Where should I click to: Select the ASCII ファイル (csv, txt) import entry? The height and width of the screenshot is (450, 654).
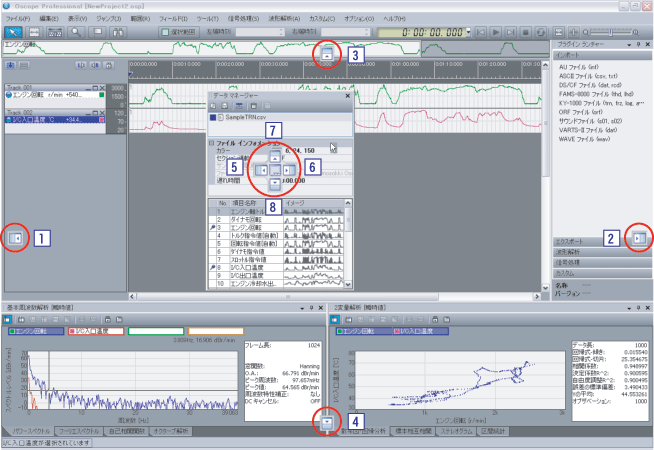588,76
